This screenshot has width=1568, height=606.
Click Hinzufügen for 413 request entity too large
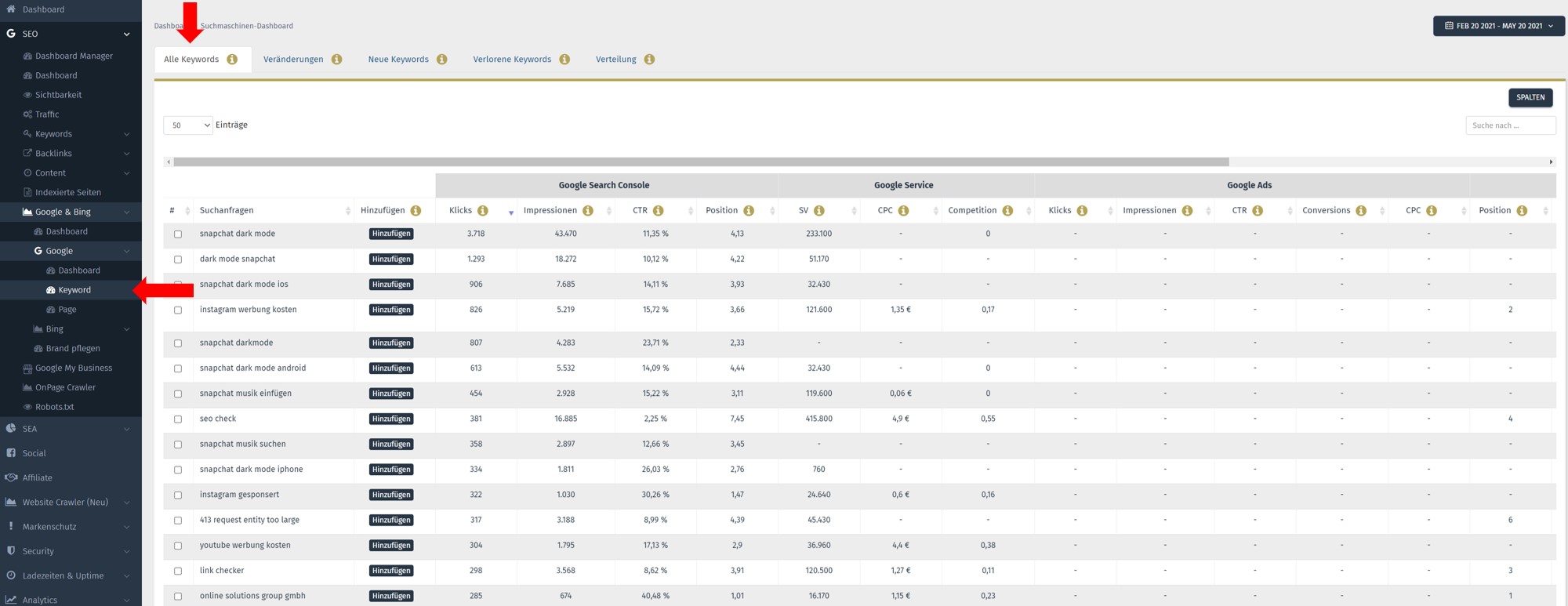391,521
